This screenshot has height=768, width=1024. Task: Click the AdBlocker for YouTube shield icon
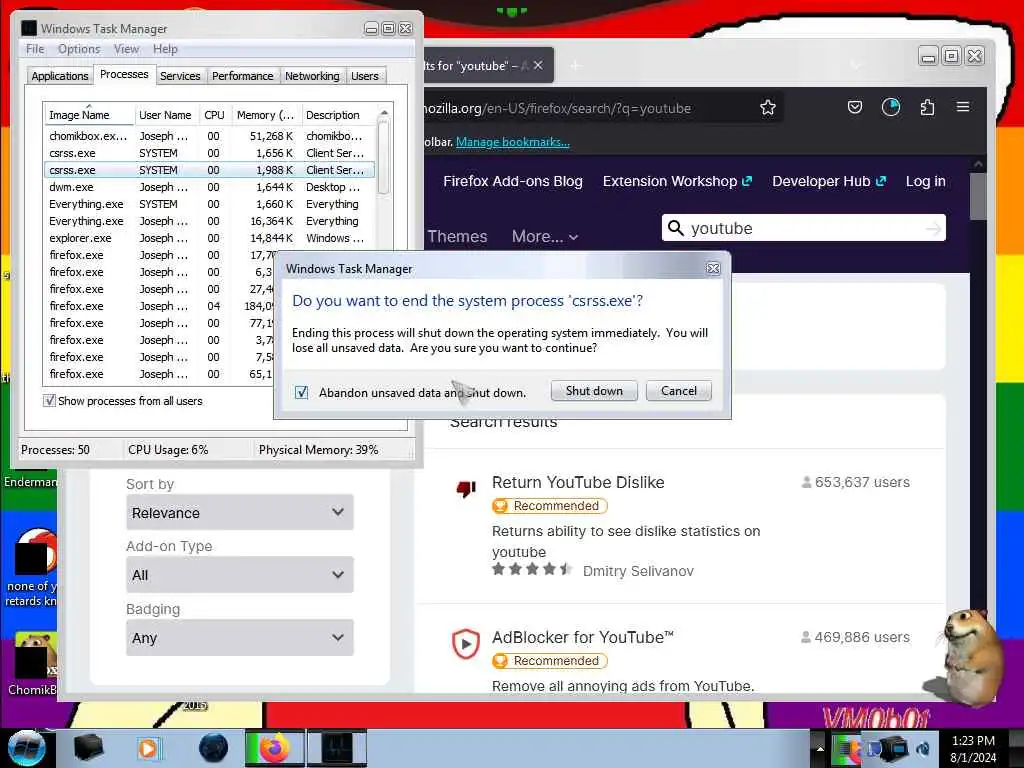(x=466, y=644)
